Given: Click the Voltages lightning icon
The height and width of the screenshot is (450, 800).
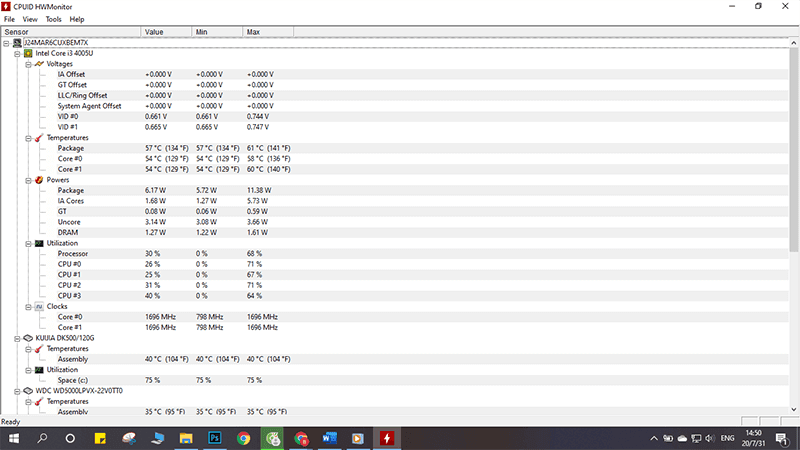Looking at the screenshot, I should click(39, 64).
